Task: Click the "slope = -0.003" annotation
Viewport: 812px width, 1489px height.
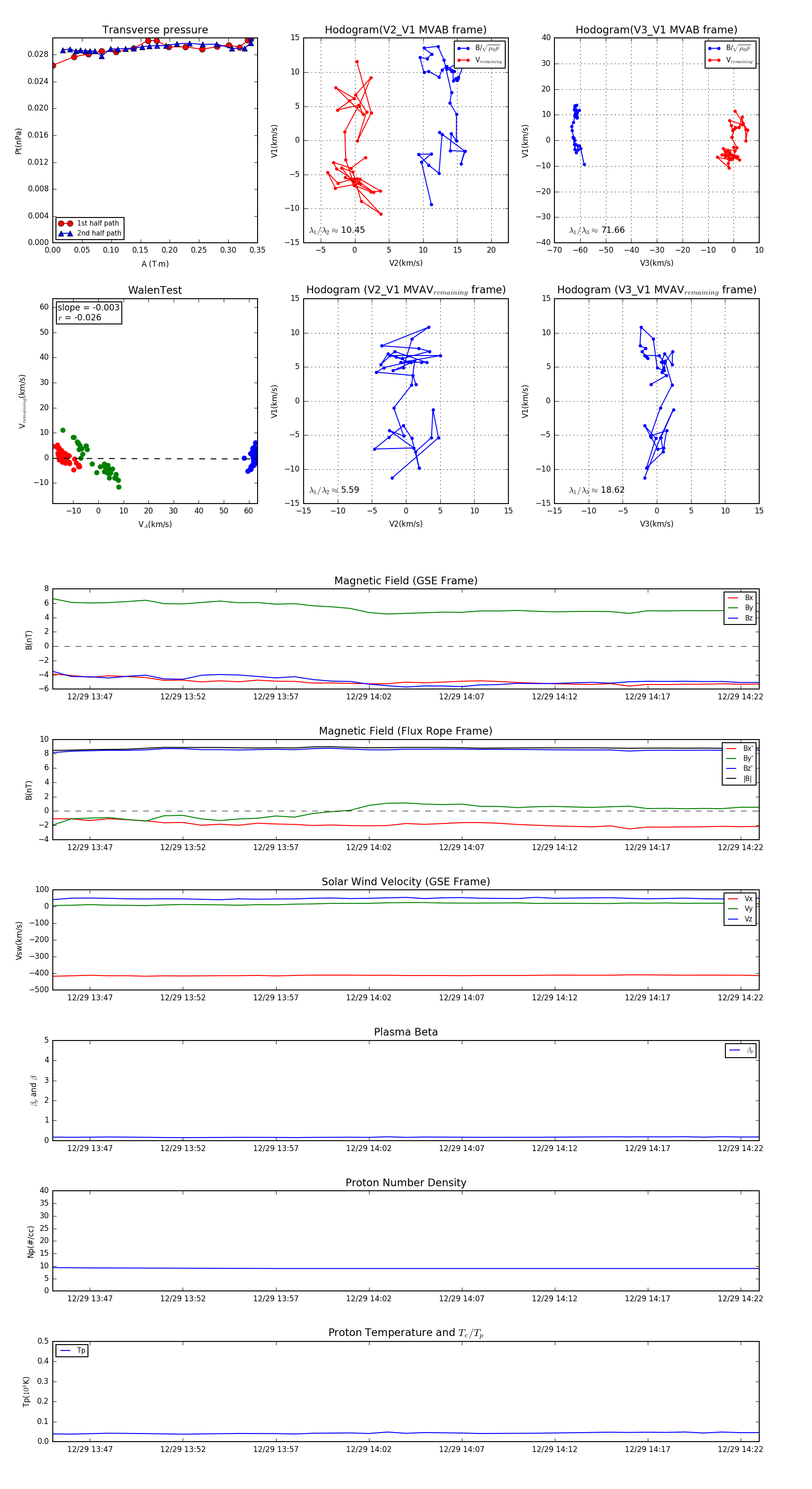Action: point(88,308)
